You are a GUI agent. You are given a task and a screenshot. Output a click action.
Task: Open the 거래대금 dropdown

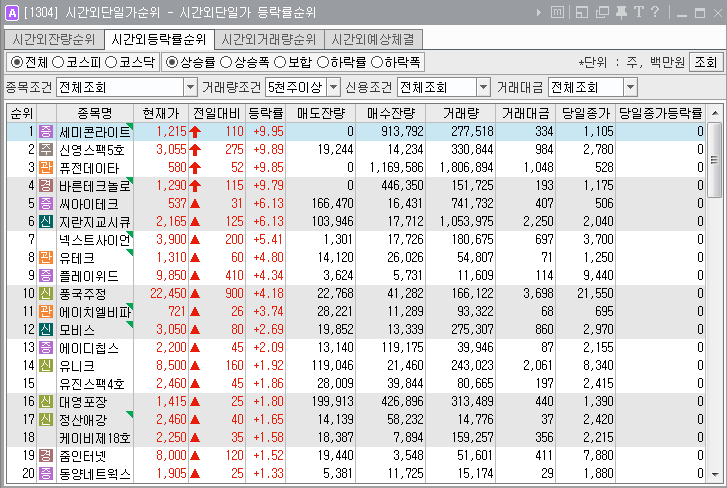630,87
